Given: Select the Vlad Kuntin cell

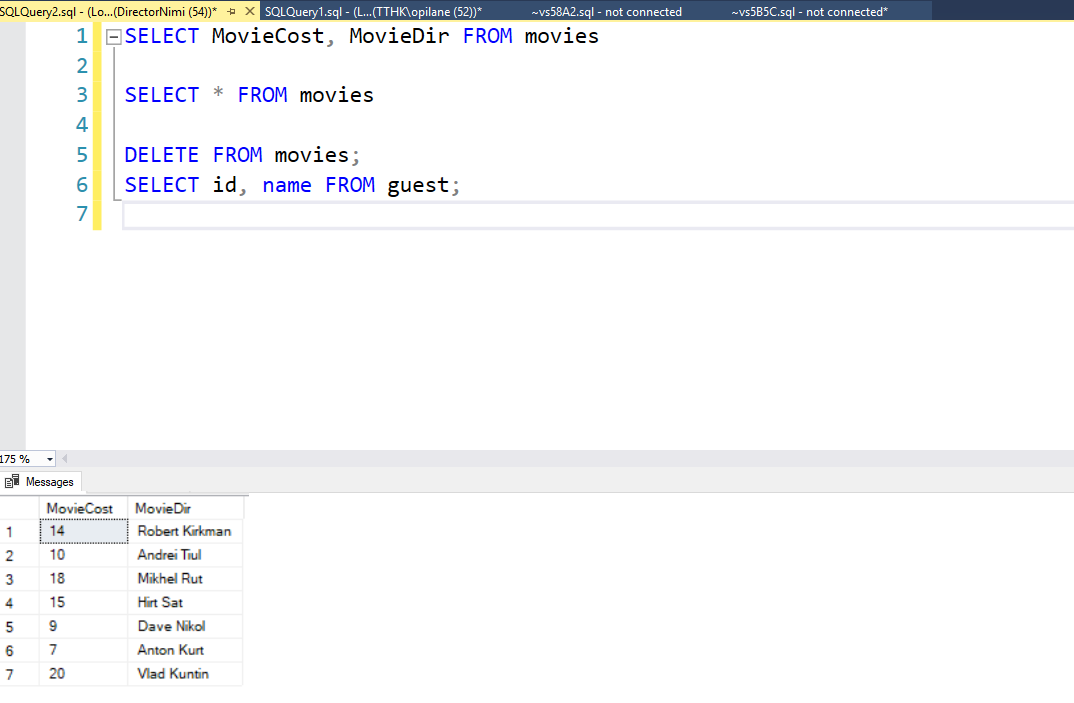Looking at the screenshot, I should pyautogui.click(x=173, y=674).
